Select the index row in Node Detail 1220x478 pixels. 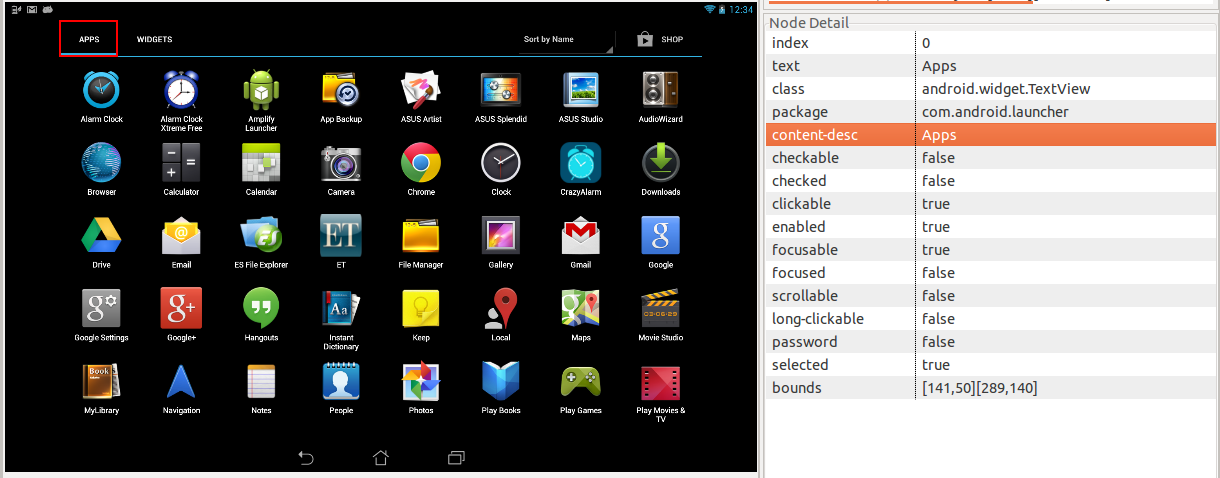point(991,42)
